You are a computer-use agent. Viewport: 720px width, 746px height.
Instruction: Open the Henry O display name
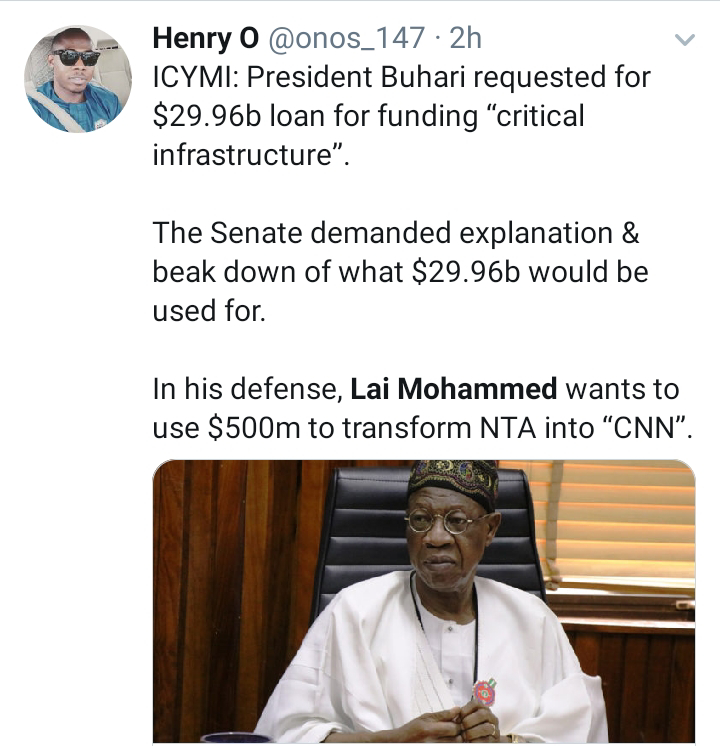[x=206, y=38]
